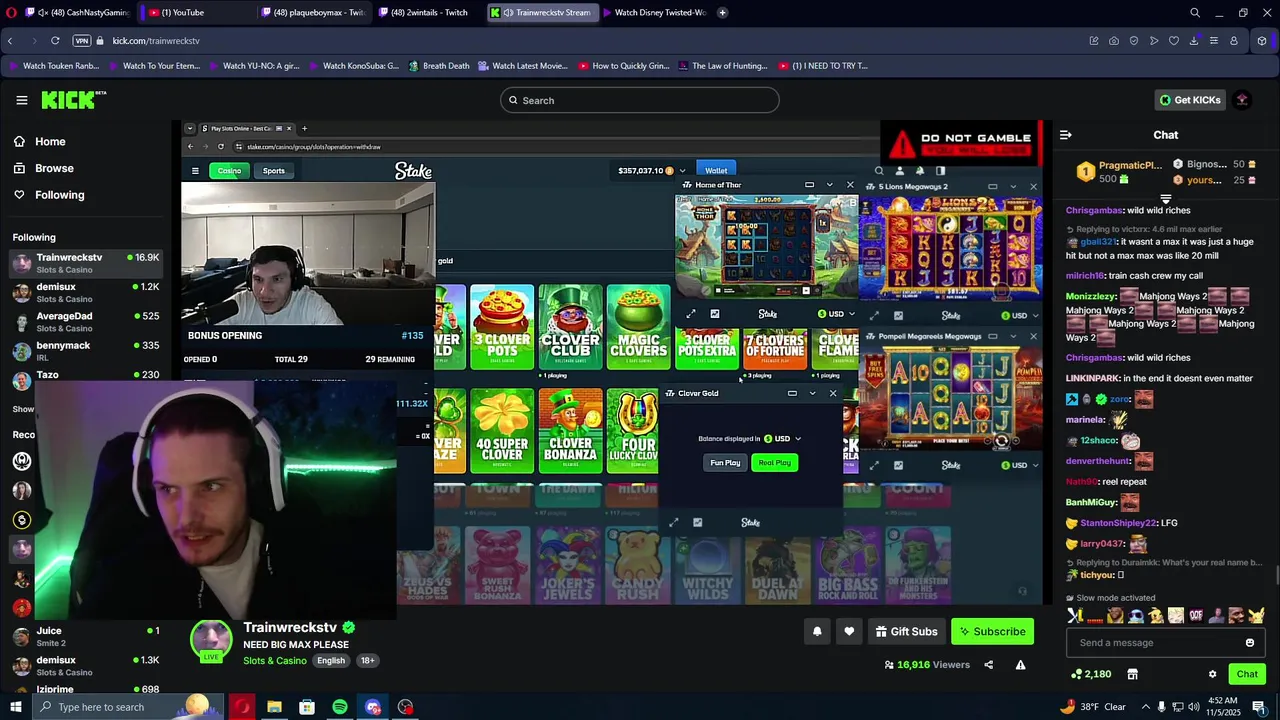This screenshot has width=1280, height=720.
Task: Go back in the browser
Action: 10,41
